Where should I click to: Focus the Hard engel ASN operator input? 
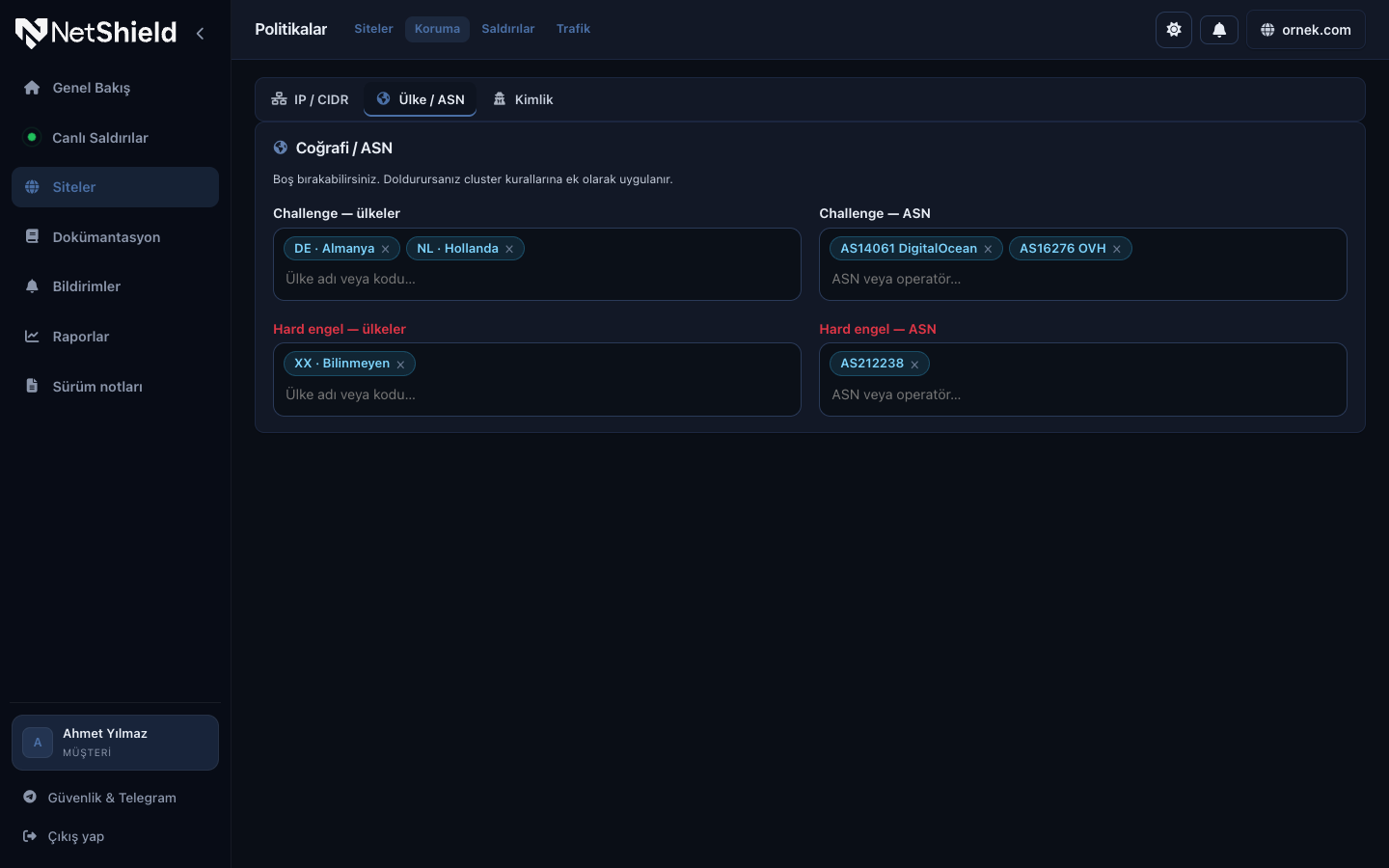point(1083,394)
